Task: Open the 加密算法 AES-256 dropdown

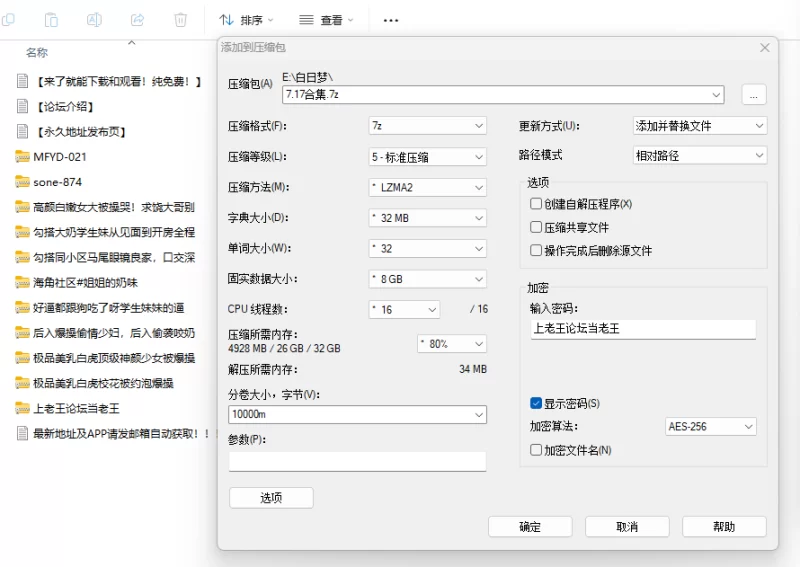Action: 711,426
